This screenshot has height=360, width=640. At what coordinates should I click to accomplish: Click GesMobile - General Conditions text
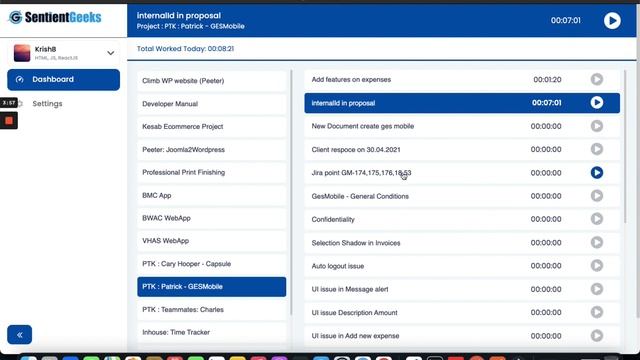pos(360,196)
